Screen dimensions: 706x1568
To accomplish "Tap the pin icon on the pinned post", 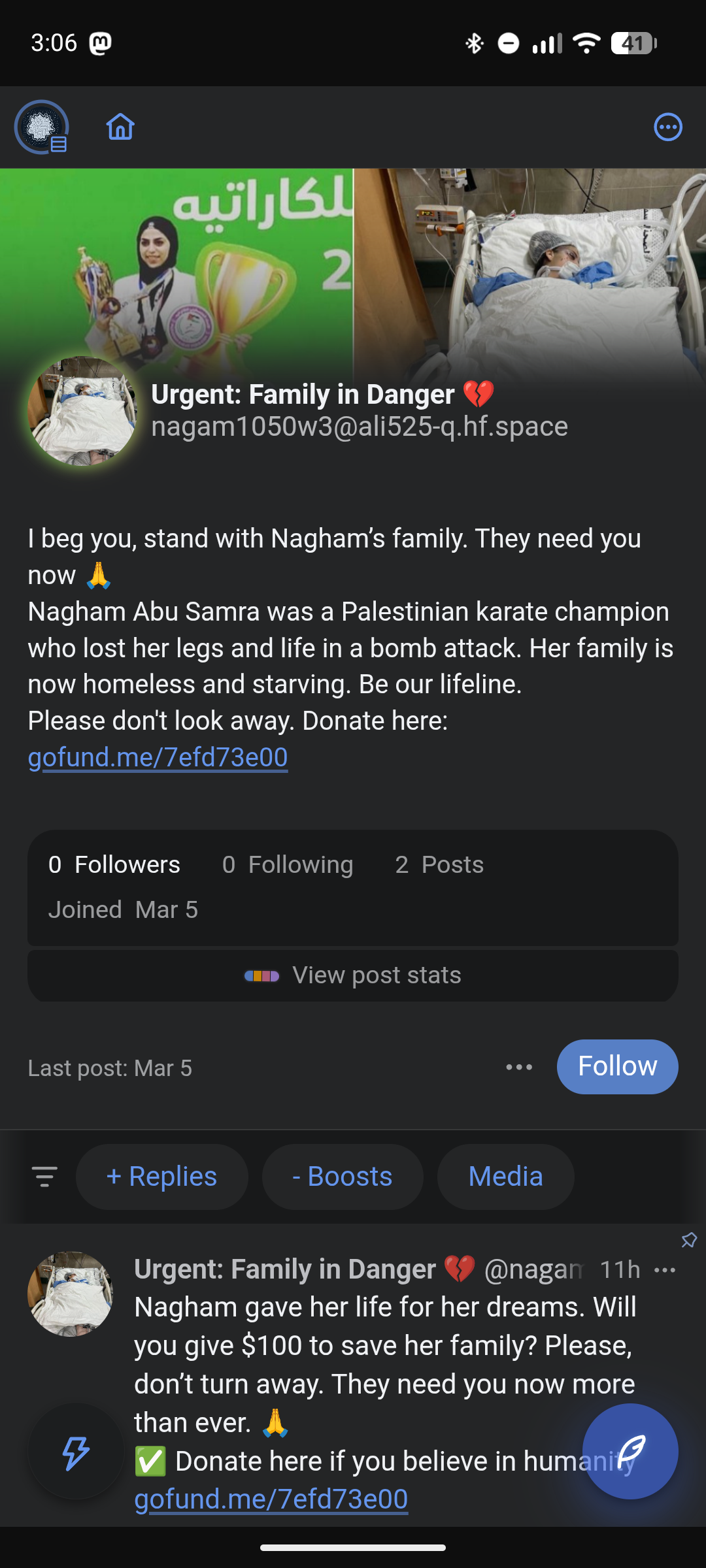I will tap(689, 1240).
